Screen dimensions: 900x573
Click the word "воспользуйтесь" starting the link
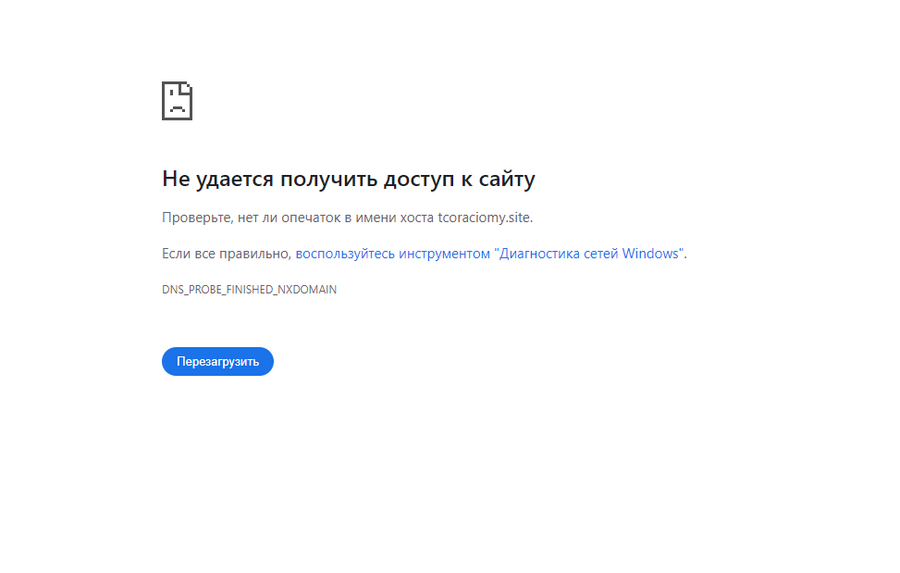click(344, 254)
